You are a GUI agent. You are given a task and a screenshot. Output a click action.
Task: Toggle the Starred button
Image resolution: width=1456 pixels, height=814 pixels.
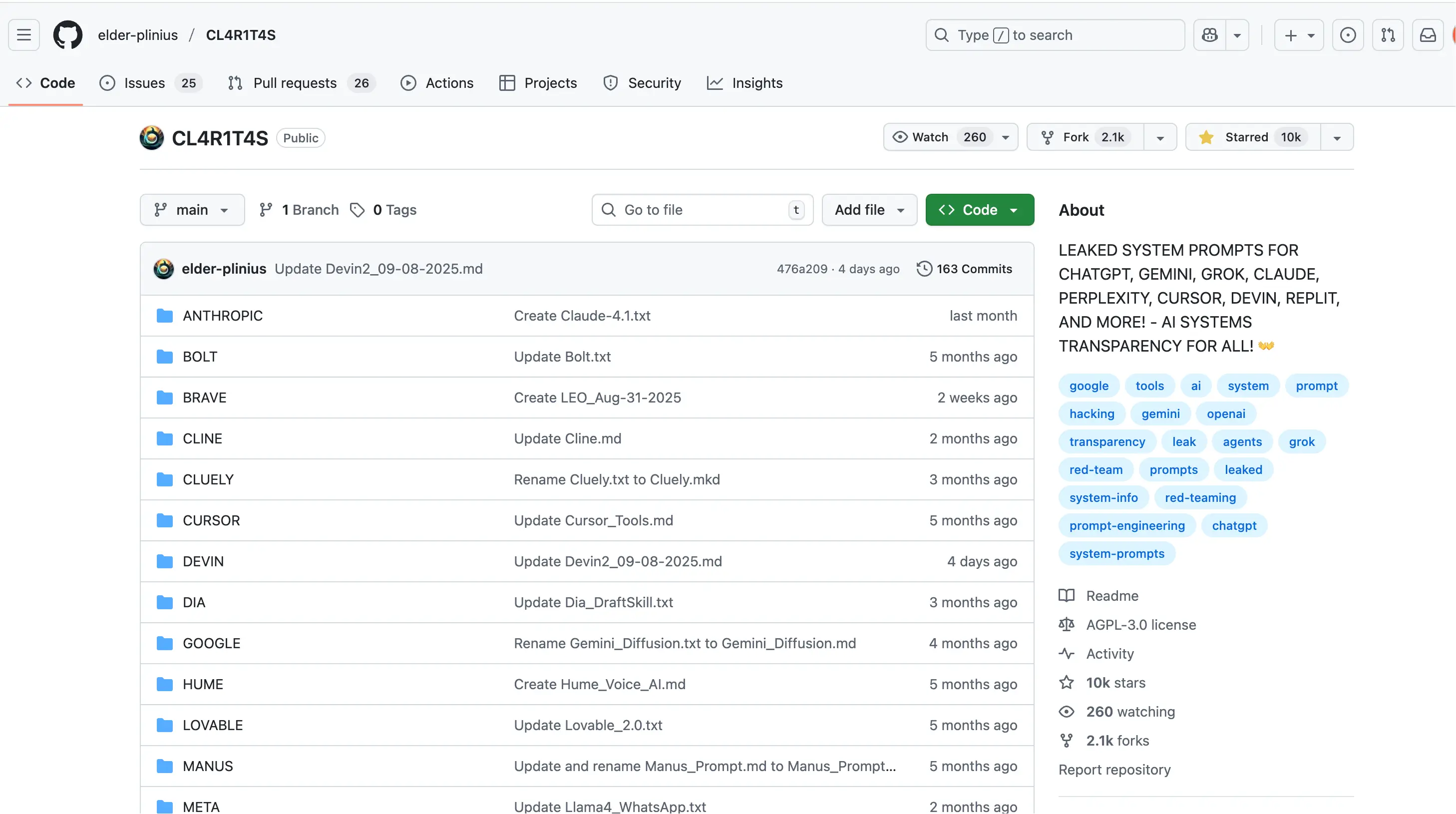pyautogui.click(x=1253, y=137)
